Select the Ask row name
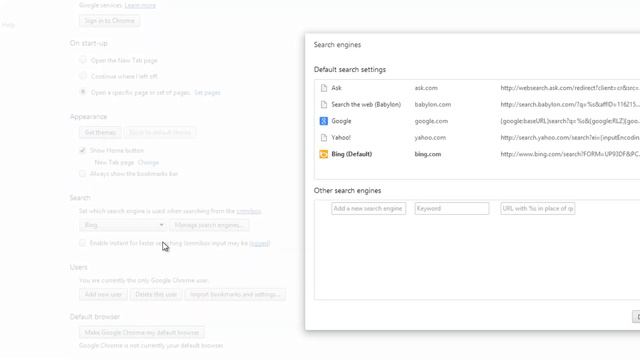640x360 pixels. click(336, 88)
